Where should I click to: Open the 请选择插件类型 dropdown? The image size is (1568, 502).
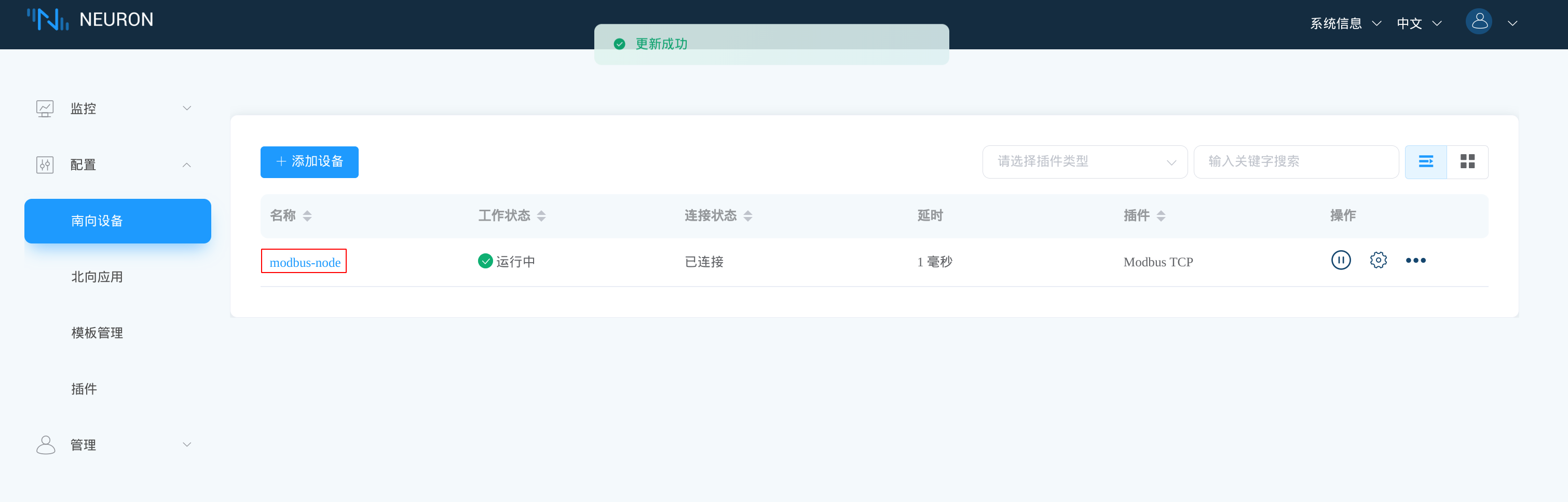[1085, 162]
